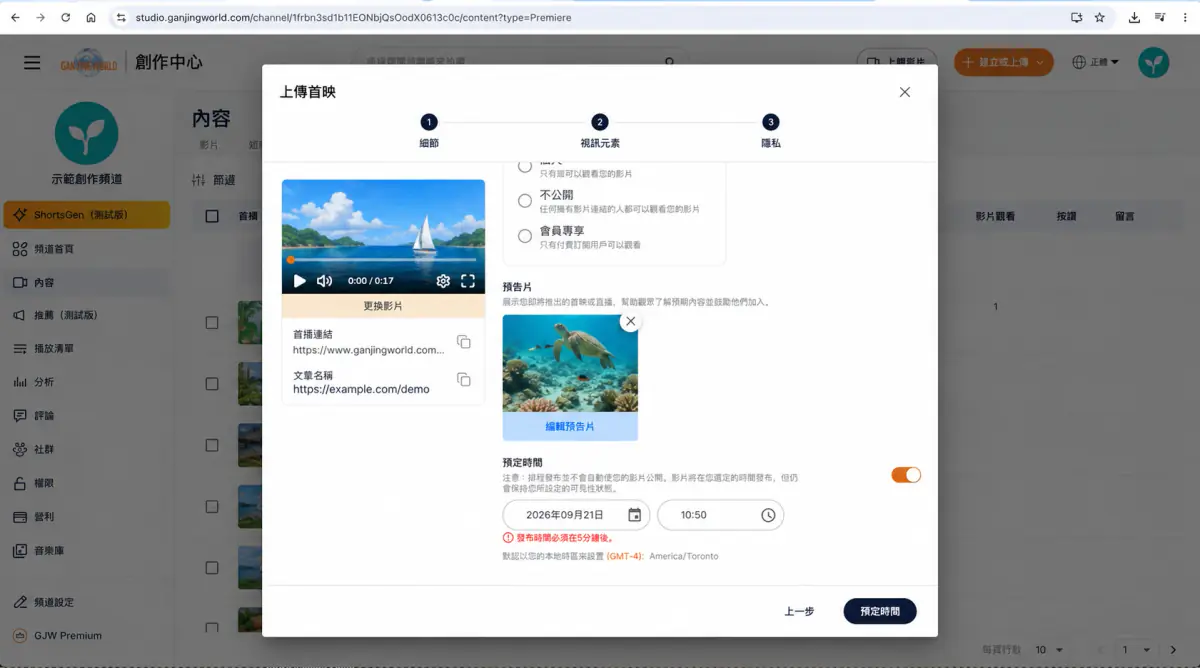The height and width of the screenshot is (668, 1200).
Task: Close the upload premiere dialog
Action: 905,92
